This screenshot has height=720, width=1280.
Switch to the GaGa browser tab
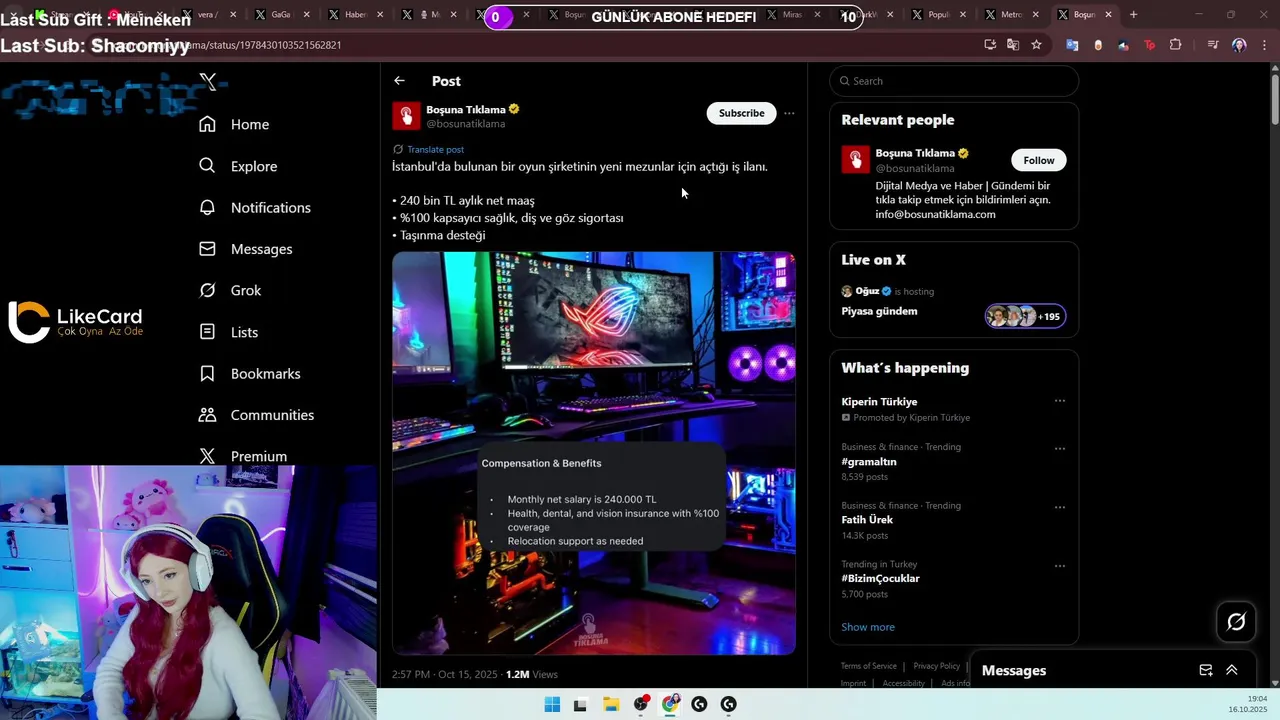tap(280, 15)
